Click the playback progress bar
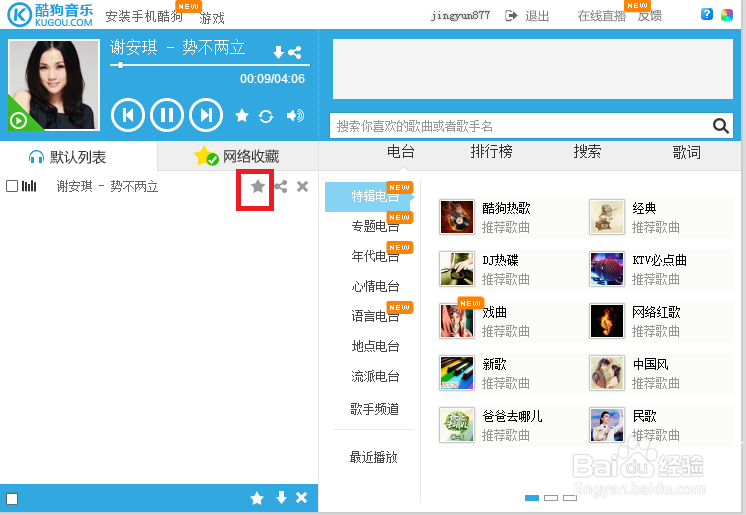The height and width of the screenshot is (515, 746). 210,65
